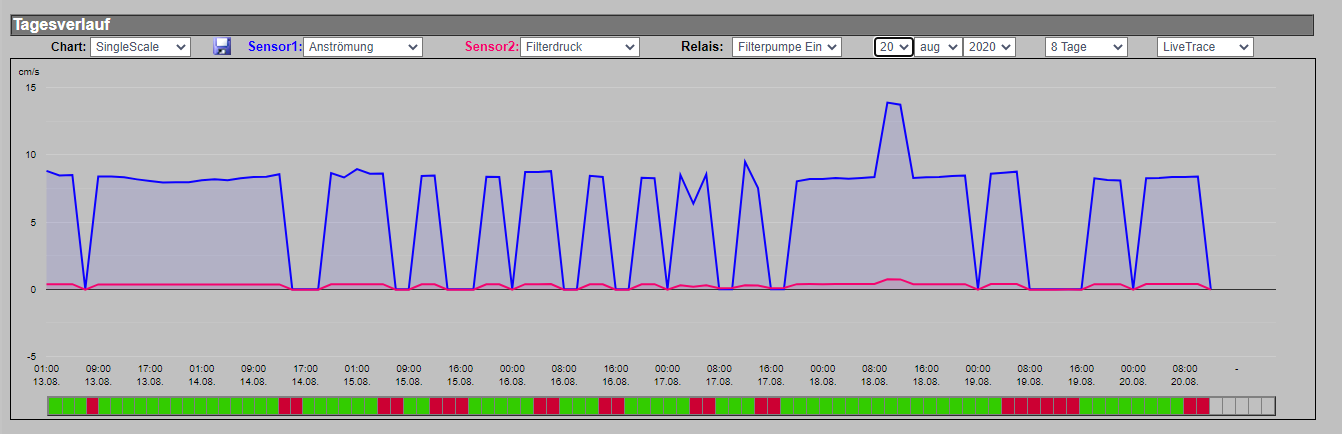Viewport: 1342px width, 434px height.
Task: Click x-axis label 16:00 19.08.
Action: pyautogui.click(x=1082, y=375)
